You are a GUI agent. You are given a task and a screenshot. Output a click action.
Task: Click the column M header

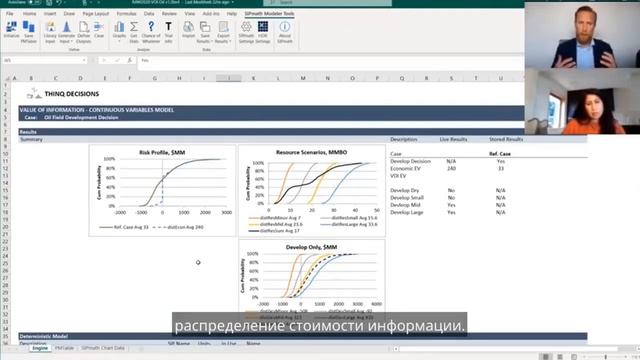[303, 78]
